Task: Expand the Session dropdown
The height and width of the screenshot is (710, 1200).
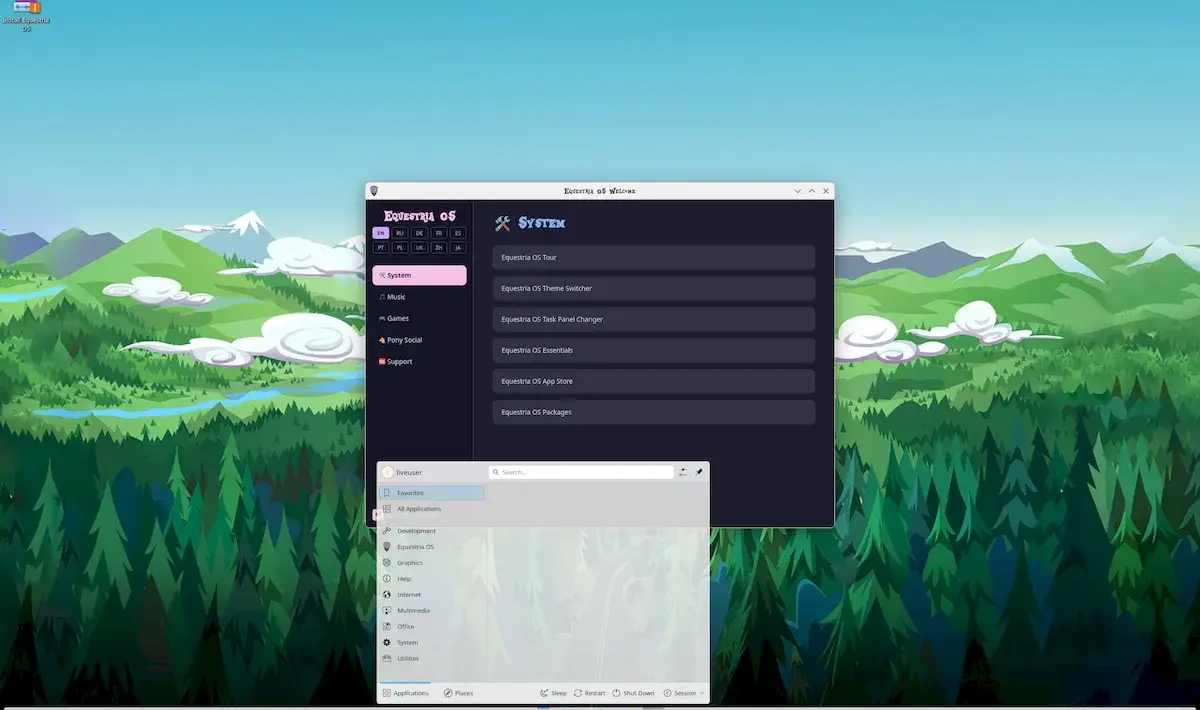Action: (x=684, y=693)
